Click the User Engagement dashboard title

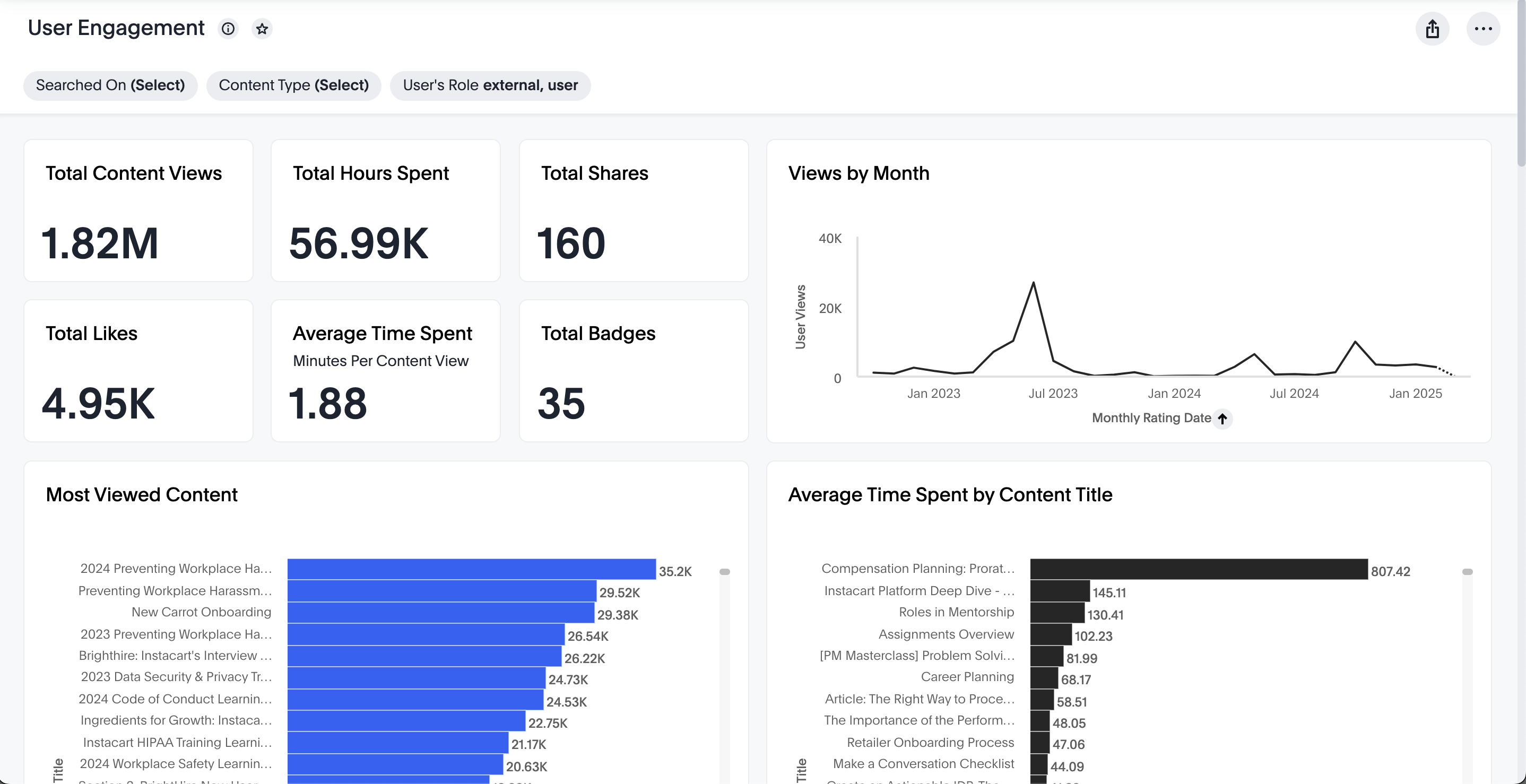point(116,28)
